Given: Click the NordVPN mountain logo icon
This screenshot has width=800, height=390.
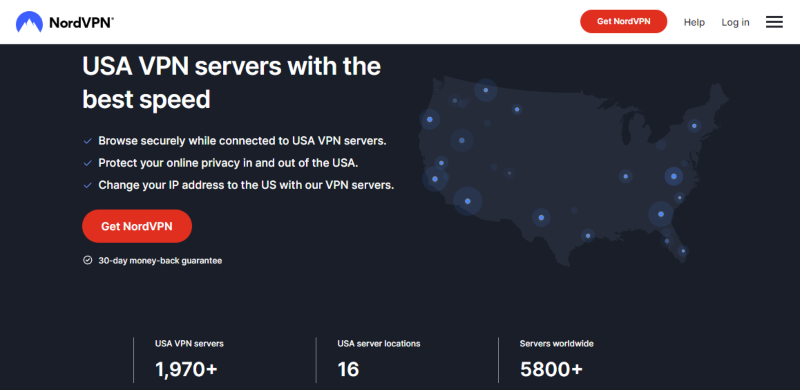Looking at the screenshot, I should point(29,22).
